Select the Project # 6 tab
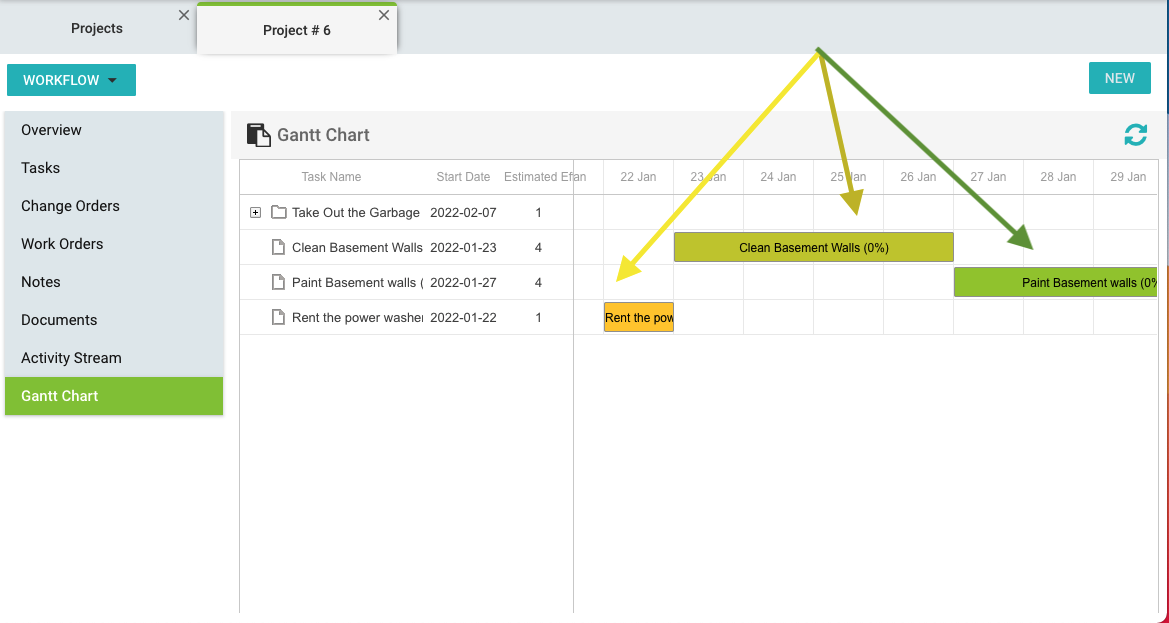The width and height of the screenshot is (1169, 623). (296, 30)
